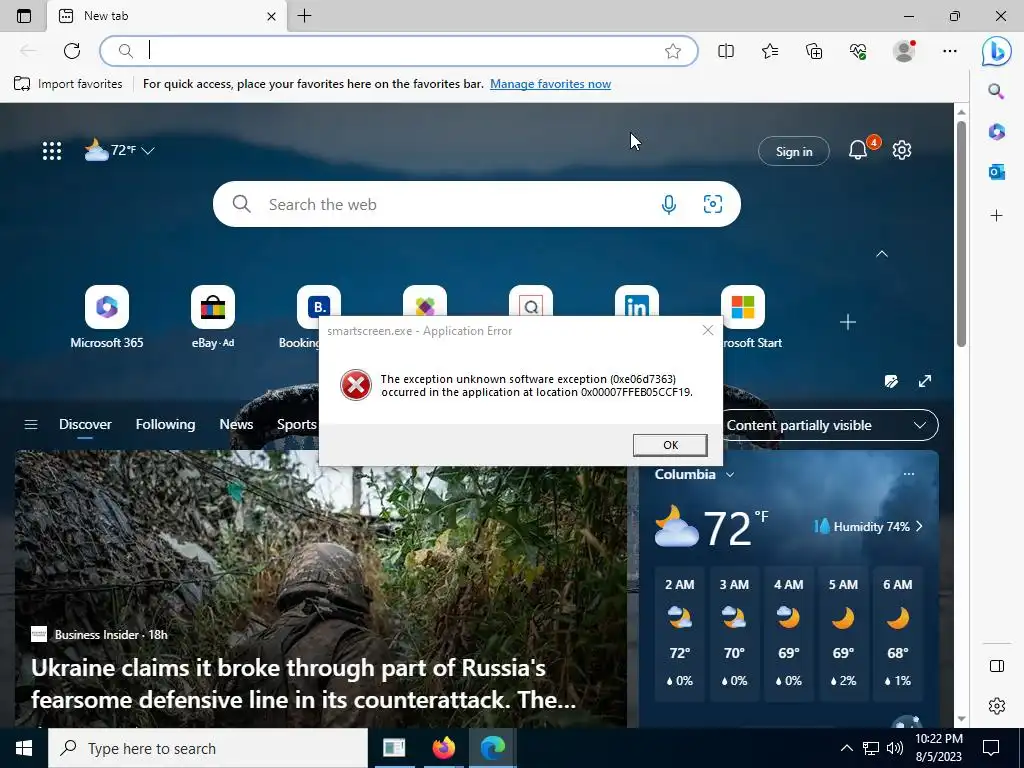Click the Sign in button
1024x768 pixels.
[x=793, y=152]
